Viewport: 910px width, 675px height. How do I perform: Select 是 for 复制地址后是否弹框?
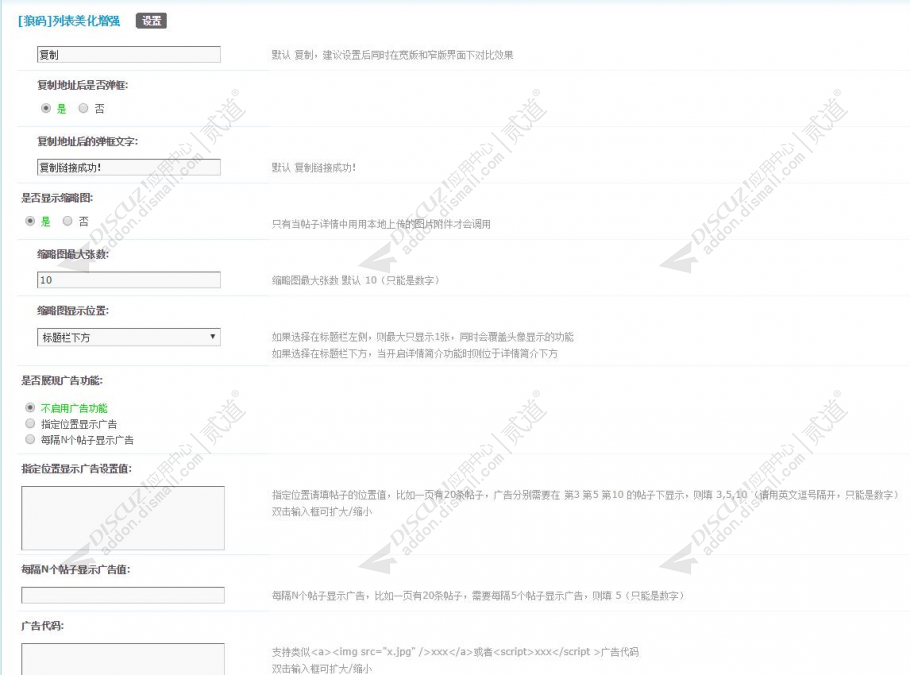pos(46,108)
